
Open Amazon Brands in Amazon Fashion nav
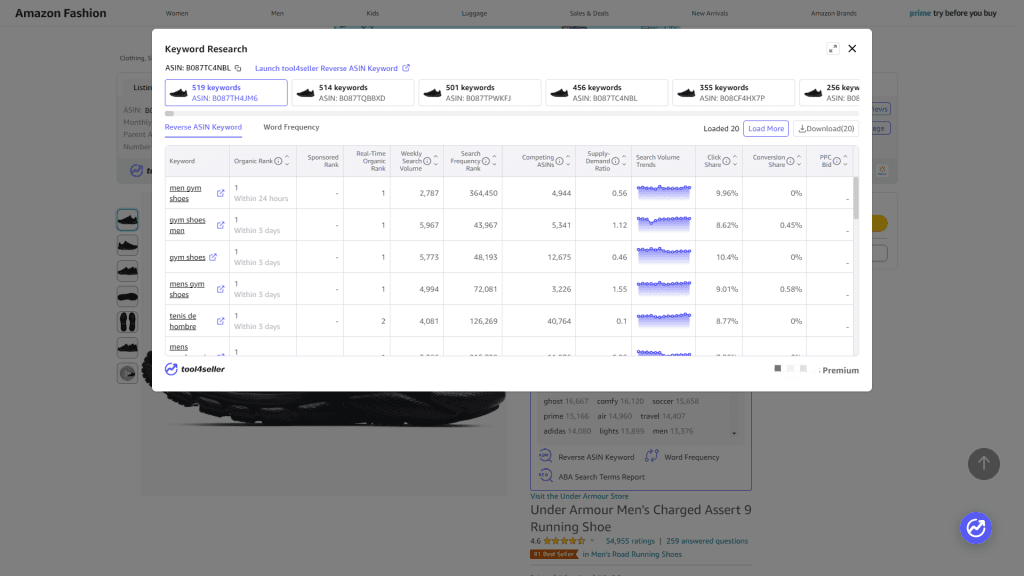click(833, 13)
